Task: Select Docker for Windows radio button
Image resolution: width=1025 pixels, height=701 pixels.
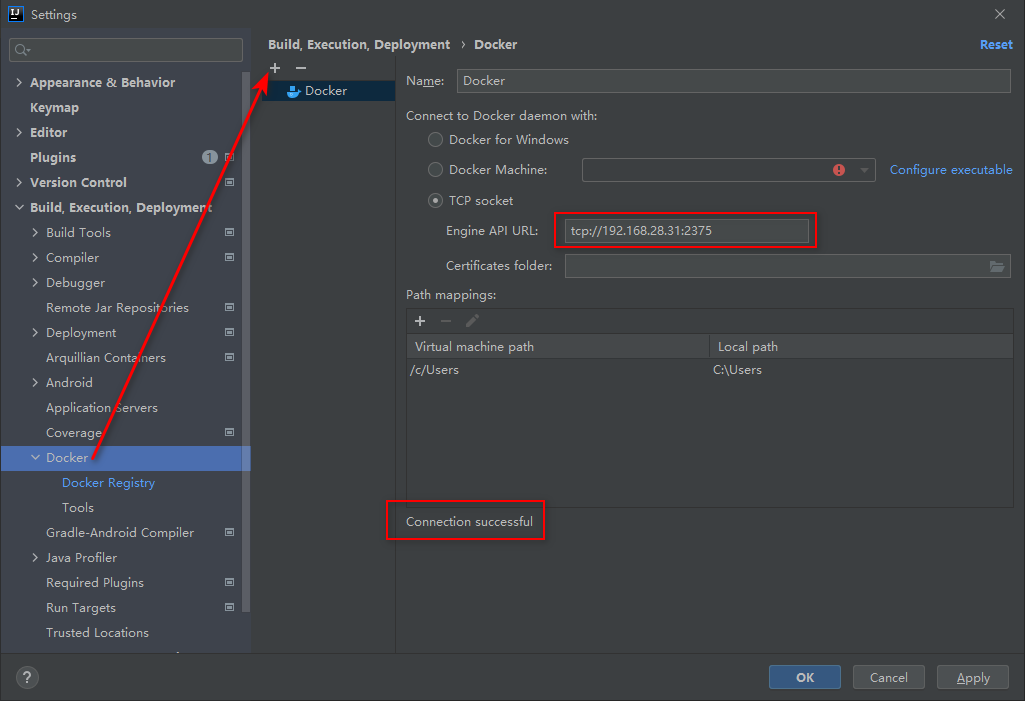Action: 435,139
